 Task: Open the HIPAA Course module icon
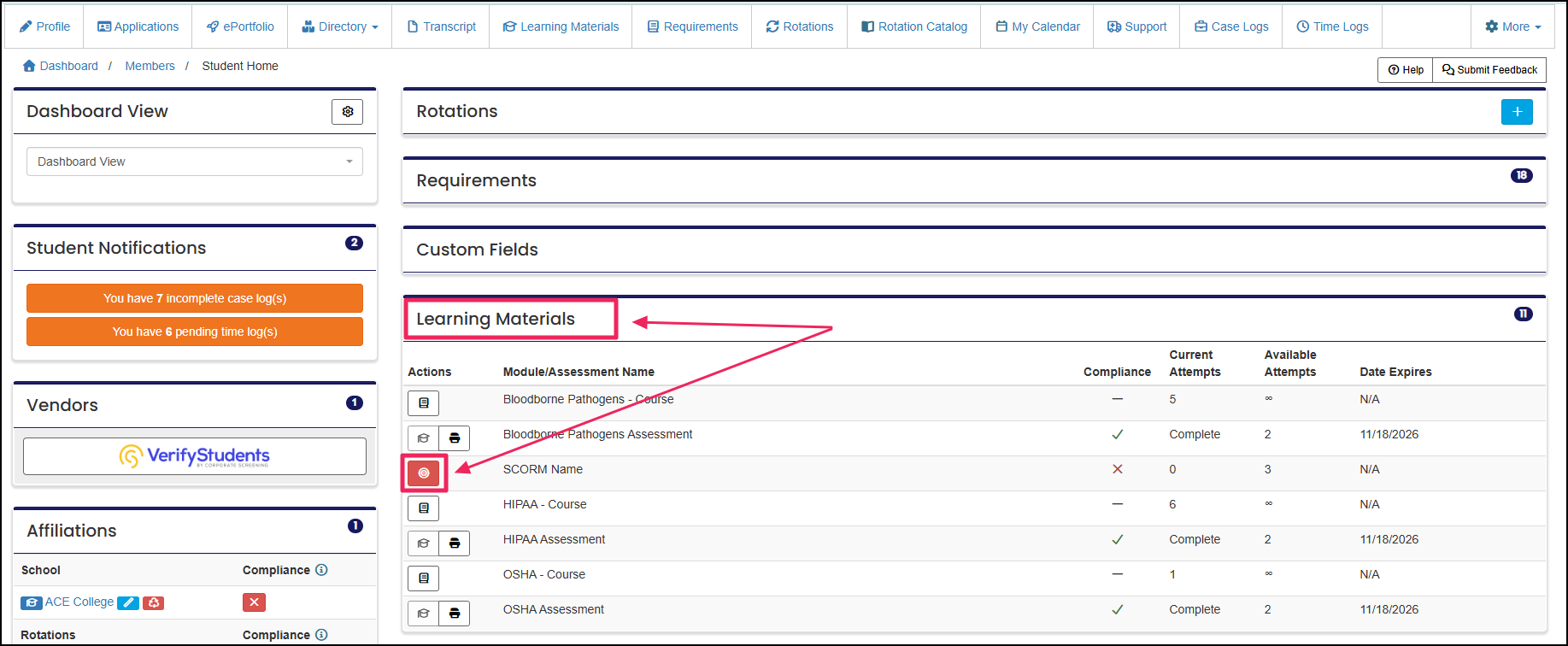(x=423, y=508)
